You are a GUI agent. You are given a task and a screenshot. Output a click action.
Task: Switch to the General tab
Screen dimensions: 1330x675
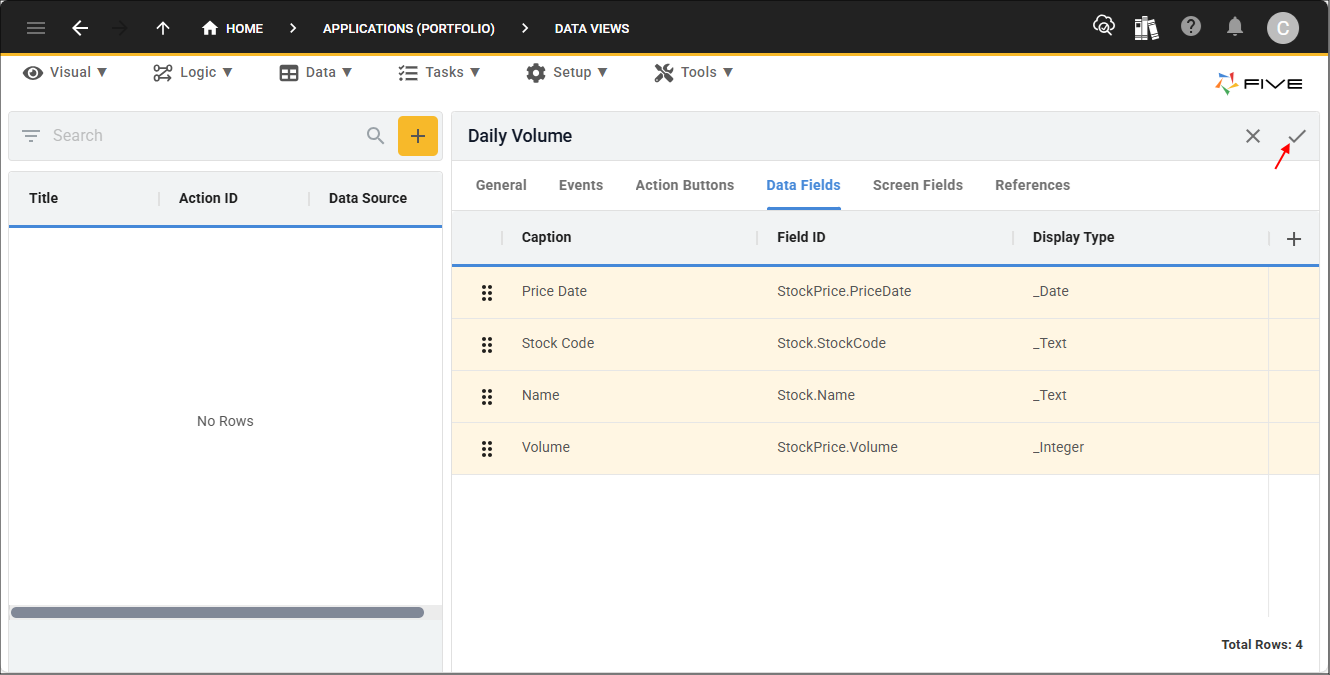point(501,185)
